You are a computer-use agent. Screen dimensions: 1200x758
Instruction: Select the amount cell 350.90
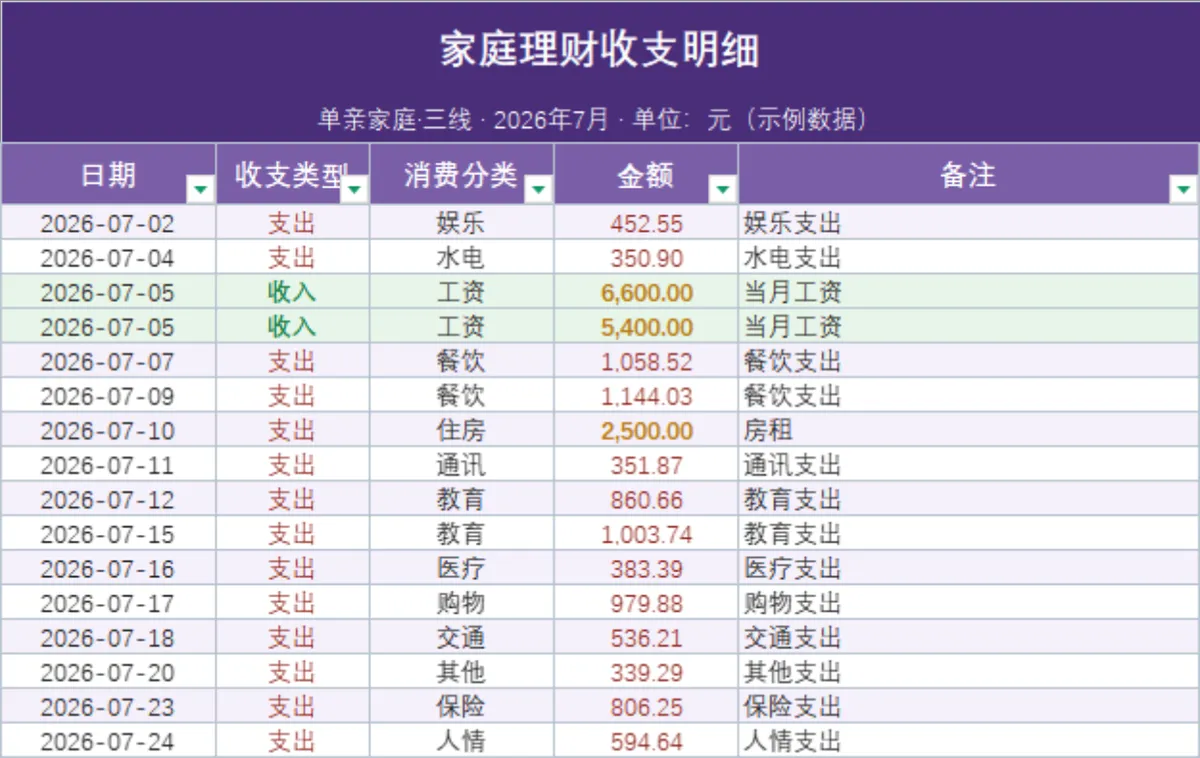pos(646,258)
